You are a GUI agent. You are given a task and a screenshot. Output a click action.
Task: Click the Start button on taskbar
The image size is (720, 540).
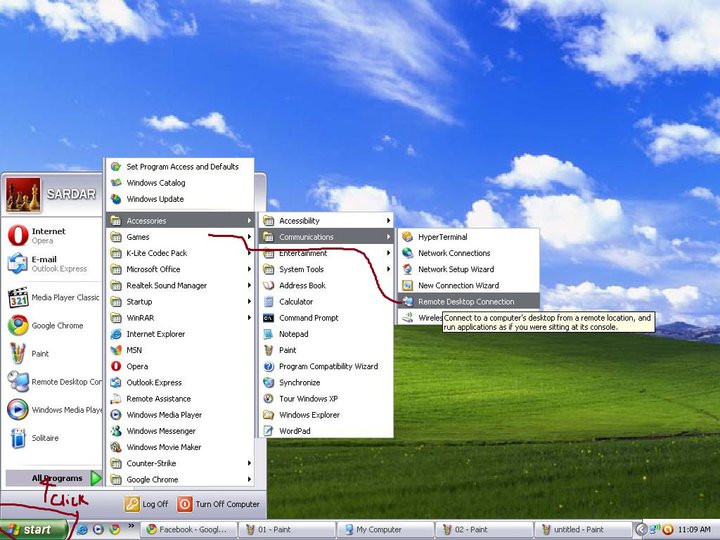[34, 529]
